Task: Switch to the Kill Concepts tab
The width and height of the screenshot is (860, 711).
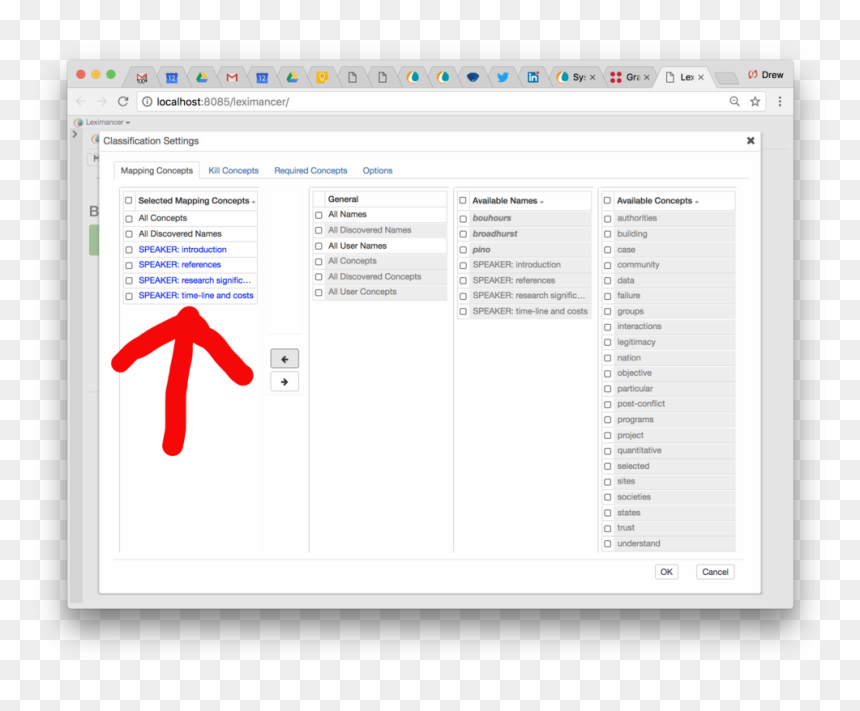Action: [x=233, y=171]
